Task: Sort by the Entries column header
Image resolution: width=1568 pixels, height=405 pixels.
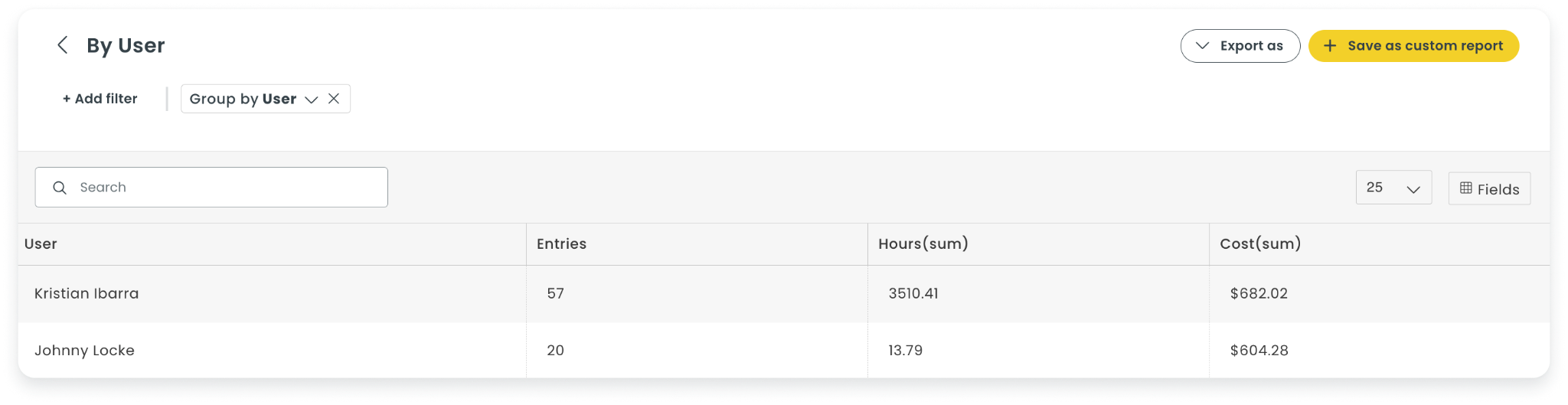Action: point(561,244)
